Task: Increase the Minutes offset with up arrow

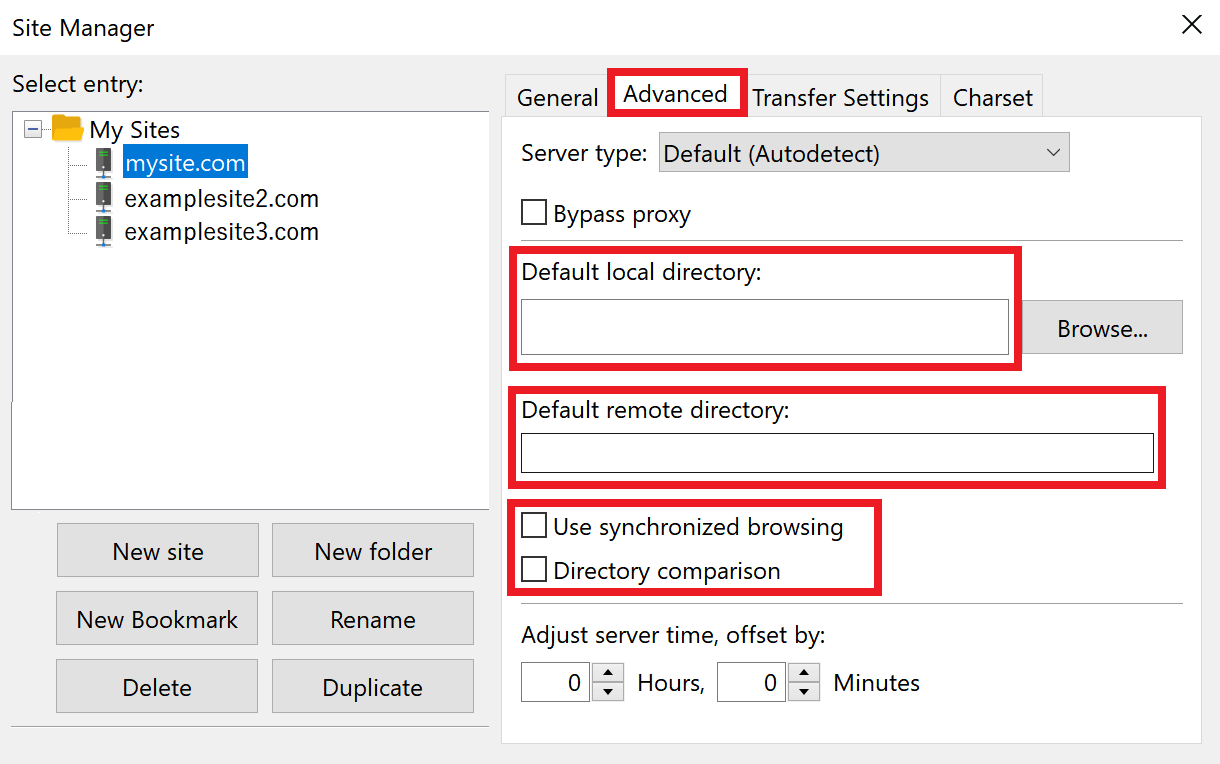Action: (x=804, y=673)
